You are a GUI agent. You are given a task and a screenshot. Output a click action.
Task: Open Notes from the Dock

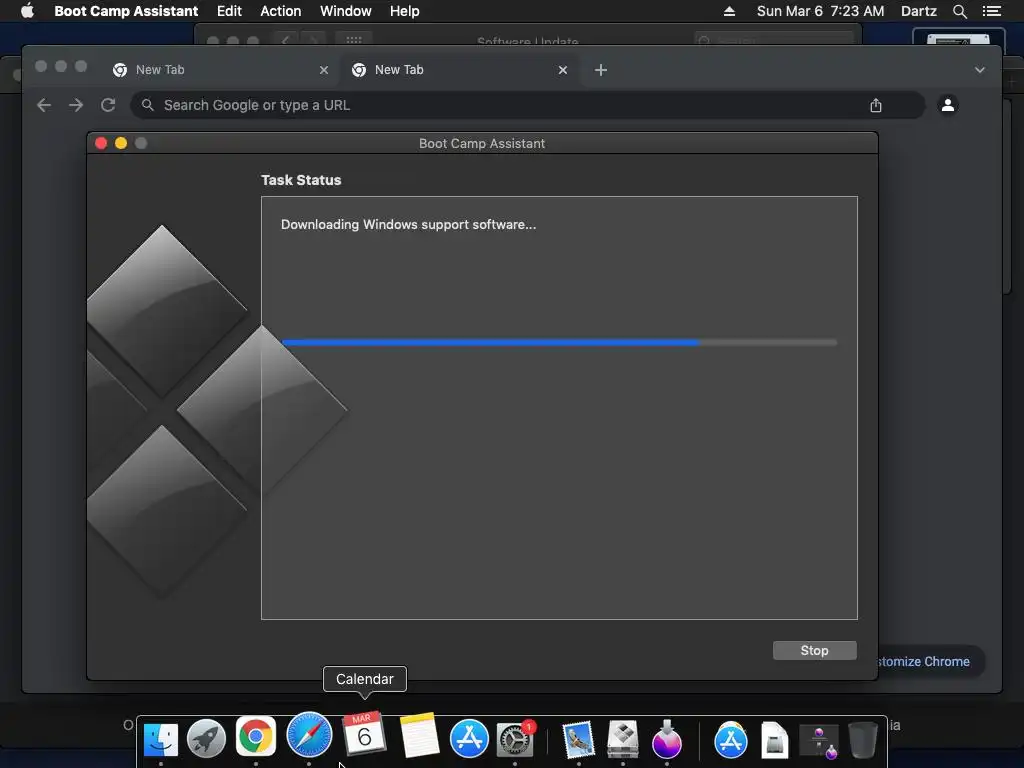click(419, 735)
